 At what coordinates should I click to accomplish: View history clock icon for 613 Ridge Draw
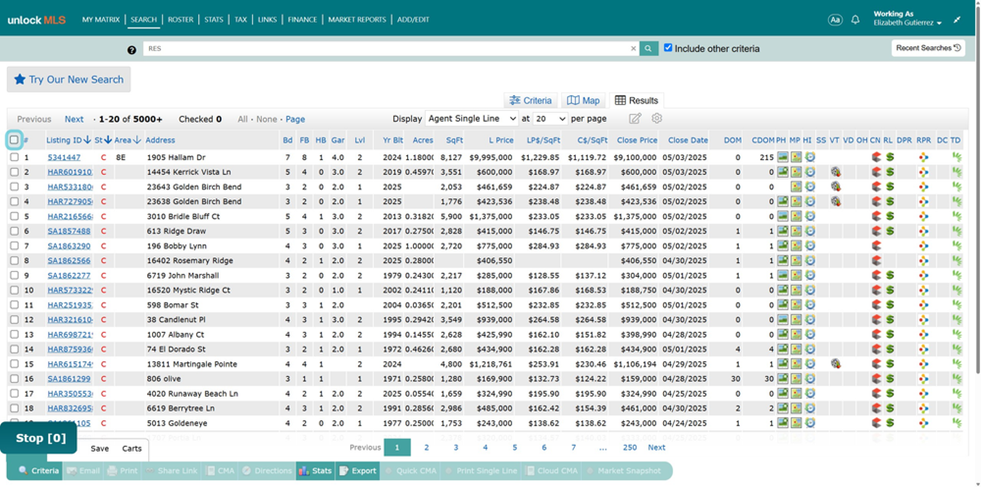click(x=810, y=231)
